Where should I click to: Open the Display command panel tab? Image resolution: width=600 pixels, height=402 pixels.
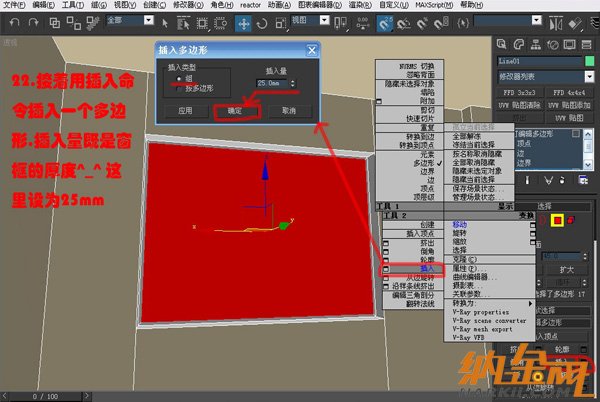pyautogui.click(x=569, y=44)
